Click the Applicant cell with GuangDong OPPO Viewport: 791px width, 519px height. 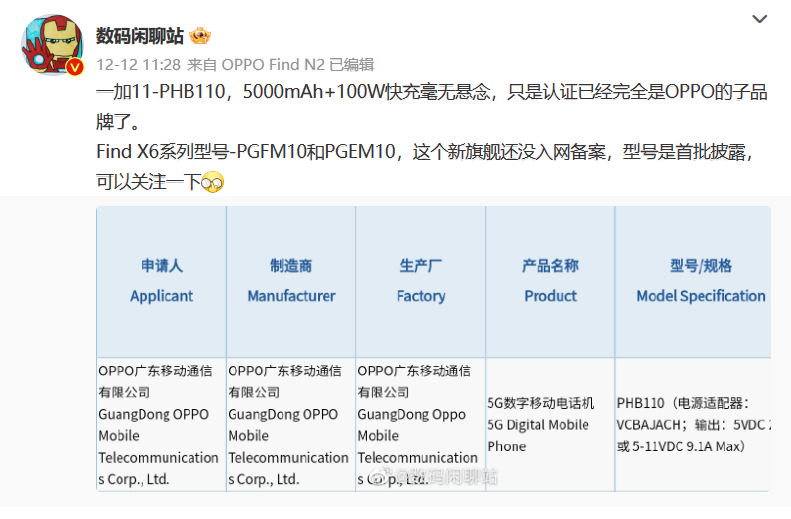(x=161, y=425)
